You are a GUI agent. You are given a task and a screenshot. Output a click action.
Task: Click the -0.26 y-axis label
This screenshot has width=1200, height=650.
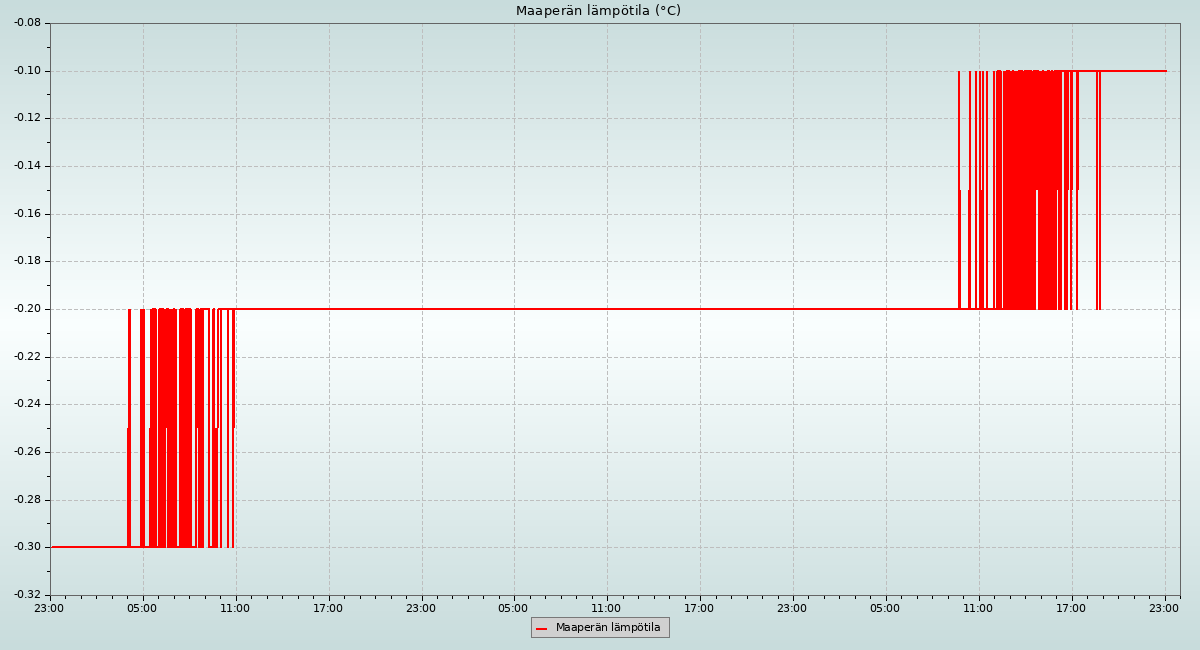click(27, 452)
